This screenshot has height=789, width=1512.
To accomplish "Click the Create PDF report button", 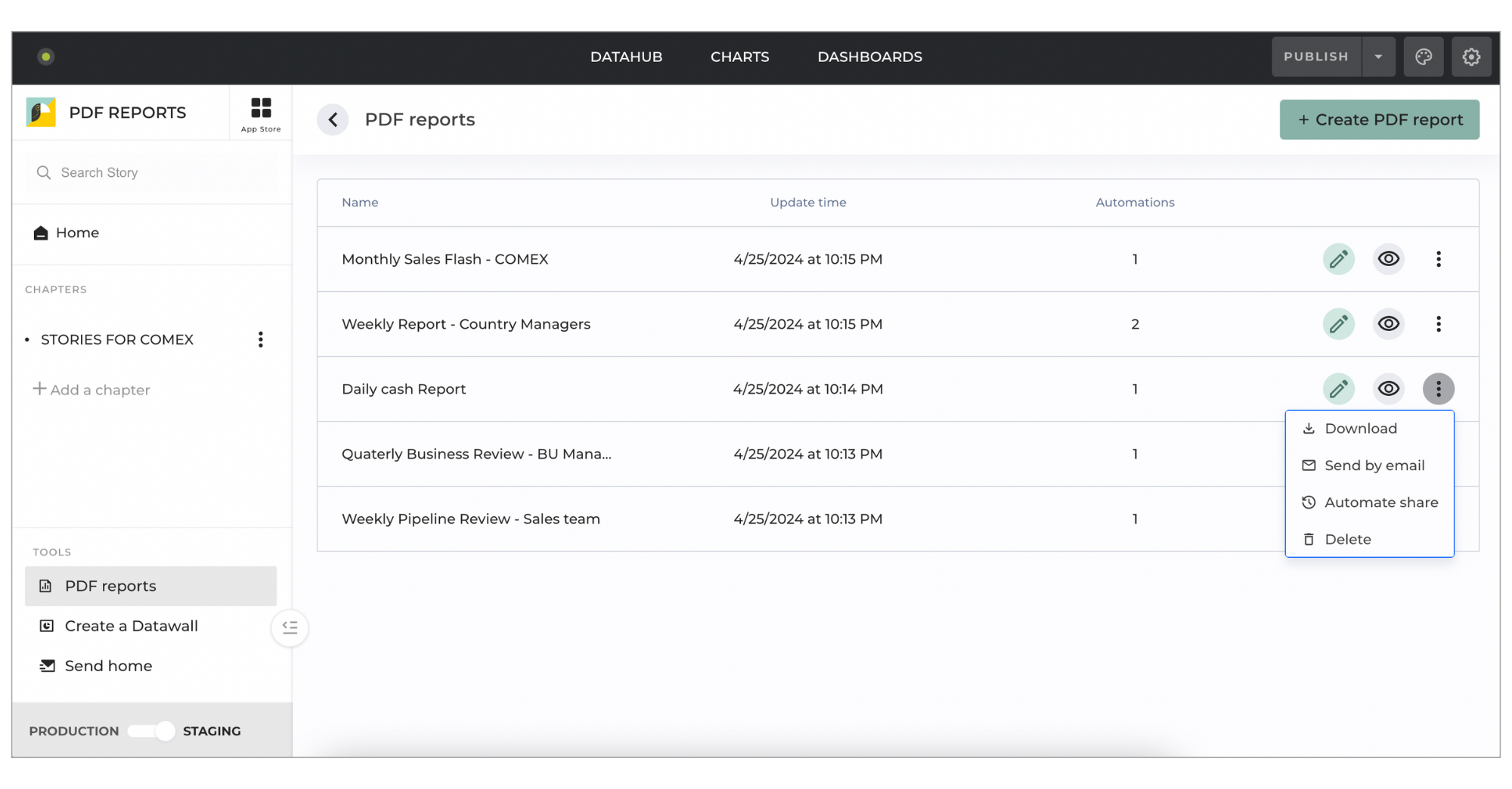I will coord(1379,119).
